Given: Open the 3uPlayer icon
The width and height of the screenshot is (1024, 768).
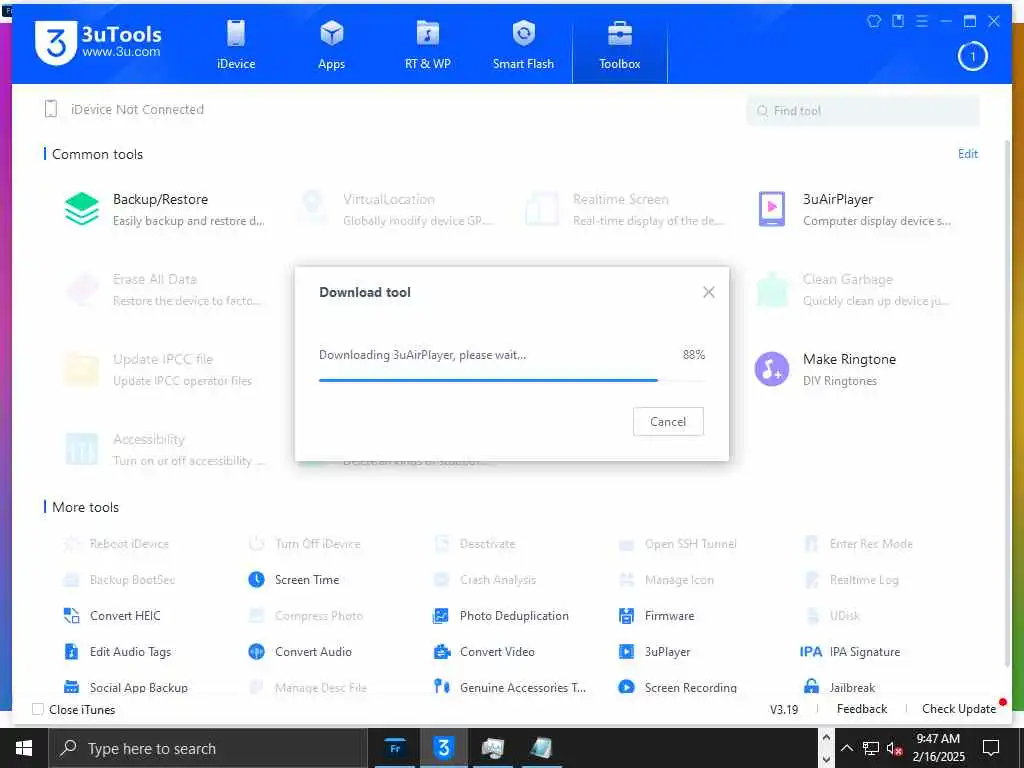Looking at the screenshot, I should pyautogui.click(x=626, y=651).
